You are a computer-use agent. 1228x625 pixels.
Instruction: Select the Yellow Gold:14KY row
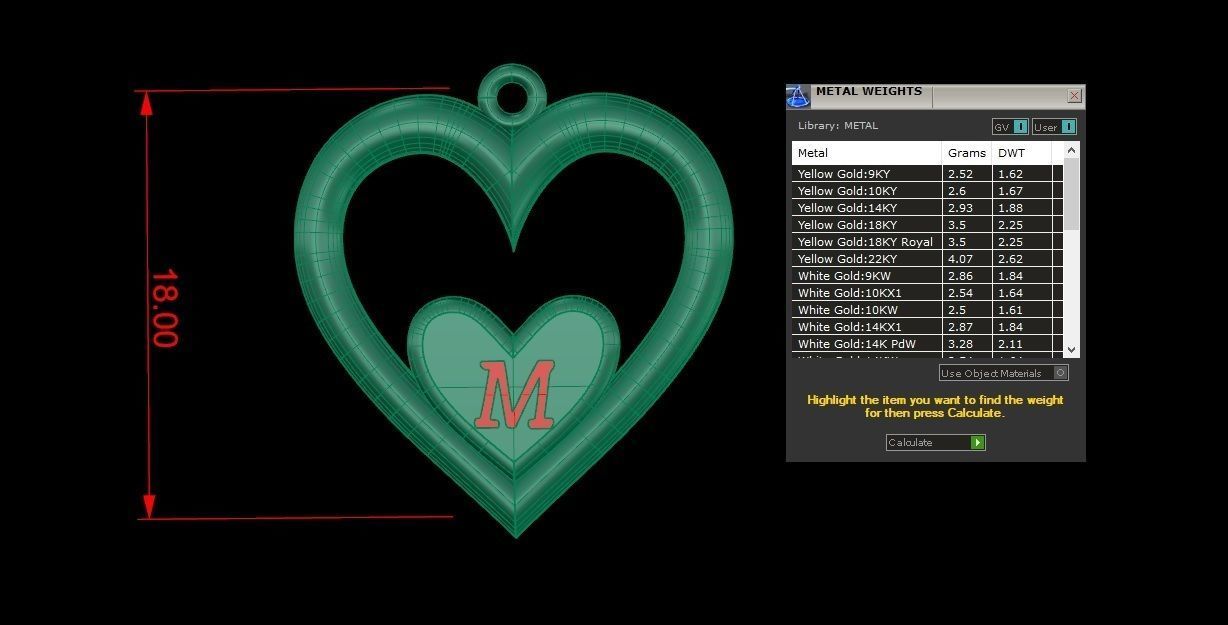click(x=927, y=208)
